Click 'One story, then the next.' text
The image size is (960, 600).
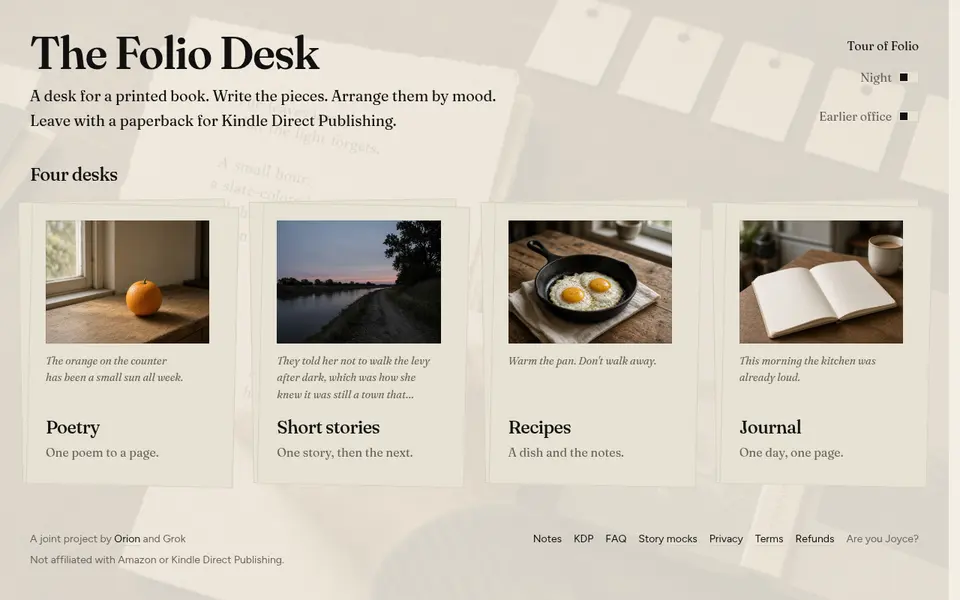pos(345,452)
